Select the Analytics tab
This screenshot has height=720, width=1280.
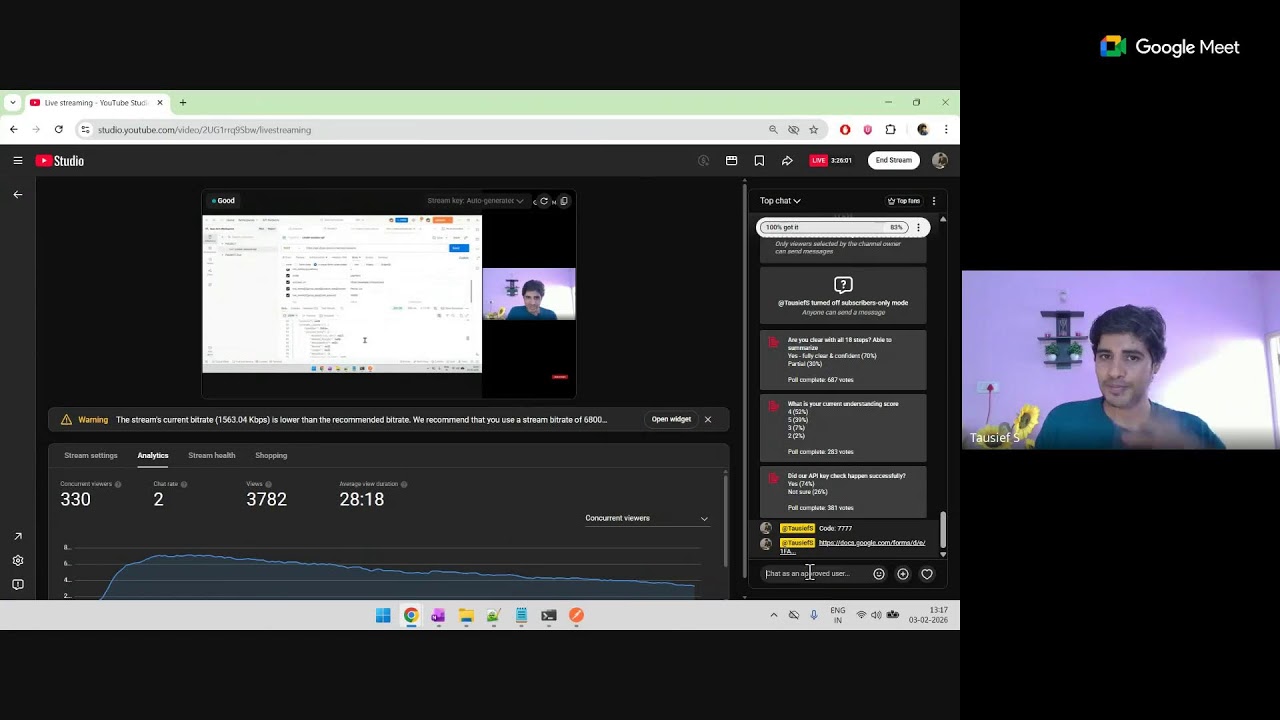point(153,455)
